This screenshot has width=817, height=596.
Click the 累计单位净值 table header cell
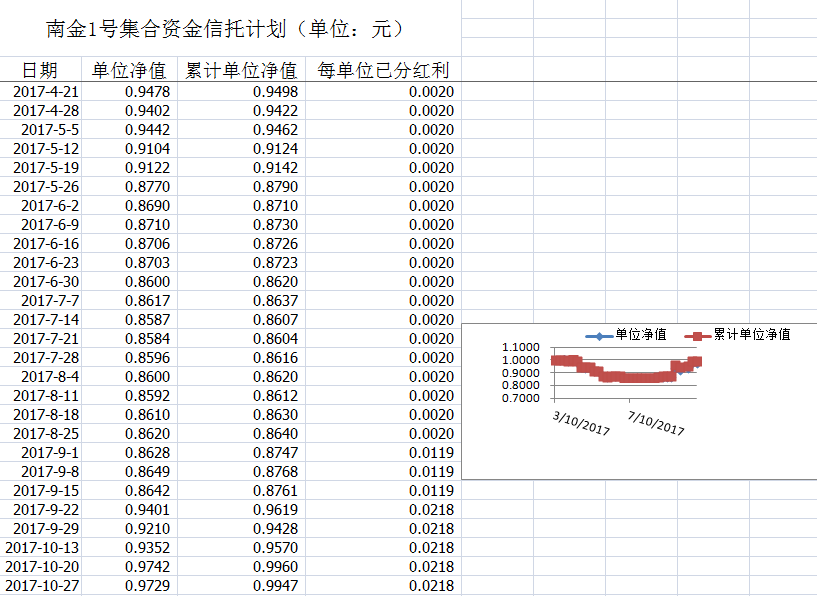click(242, 70)
